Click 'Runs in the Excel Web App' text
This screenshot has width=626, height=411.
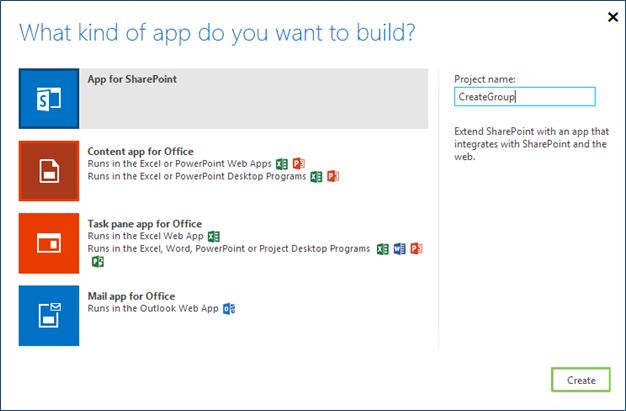tap(146, 236)
